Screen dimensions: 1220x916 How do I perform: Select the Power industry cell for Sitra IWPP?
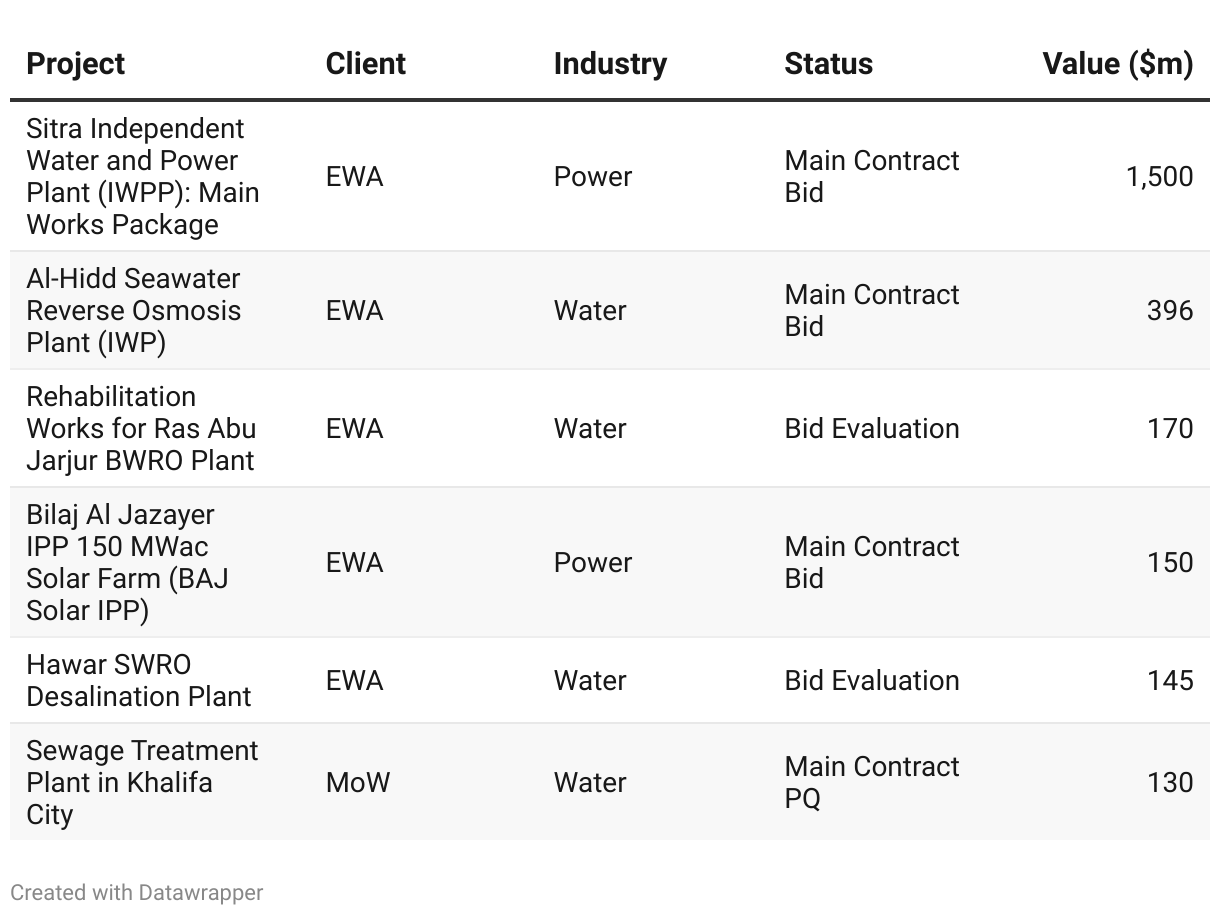(593, 177)
